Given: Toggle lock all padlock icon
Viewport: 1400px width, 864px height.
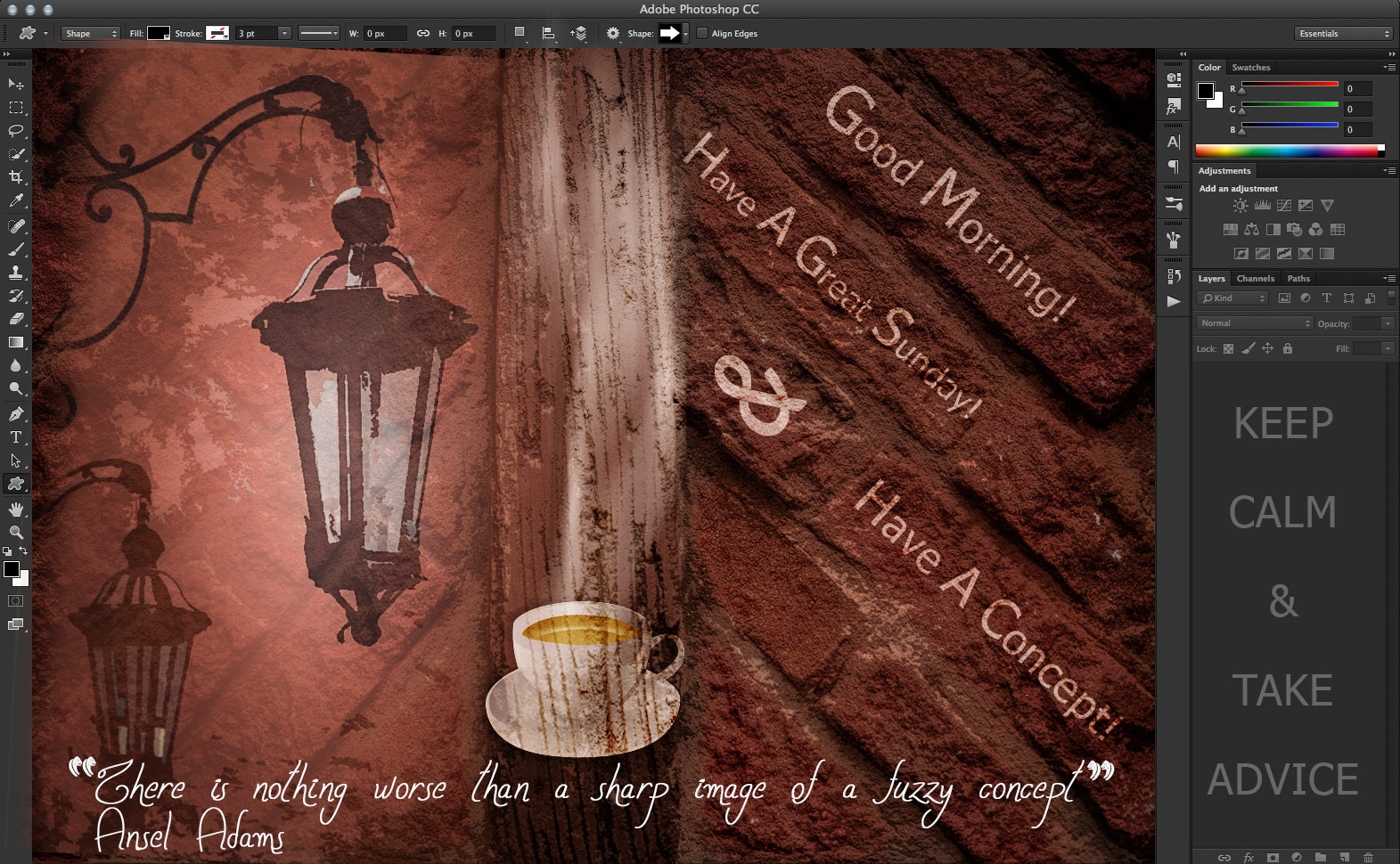Looking at the screenshot, I should 1288,348.
